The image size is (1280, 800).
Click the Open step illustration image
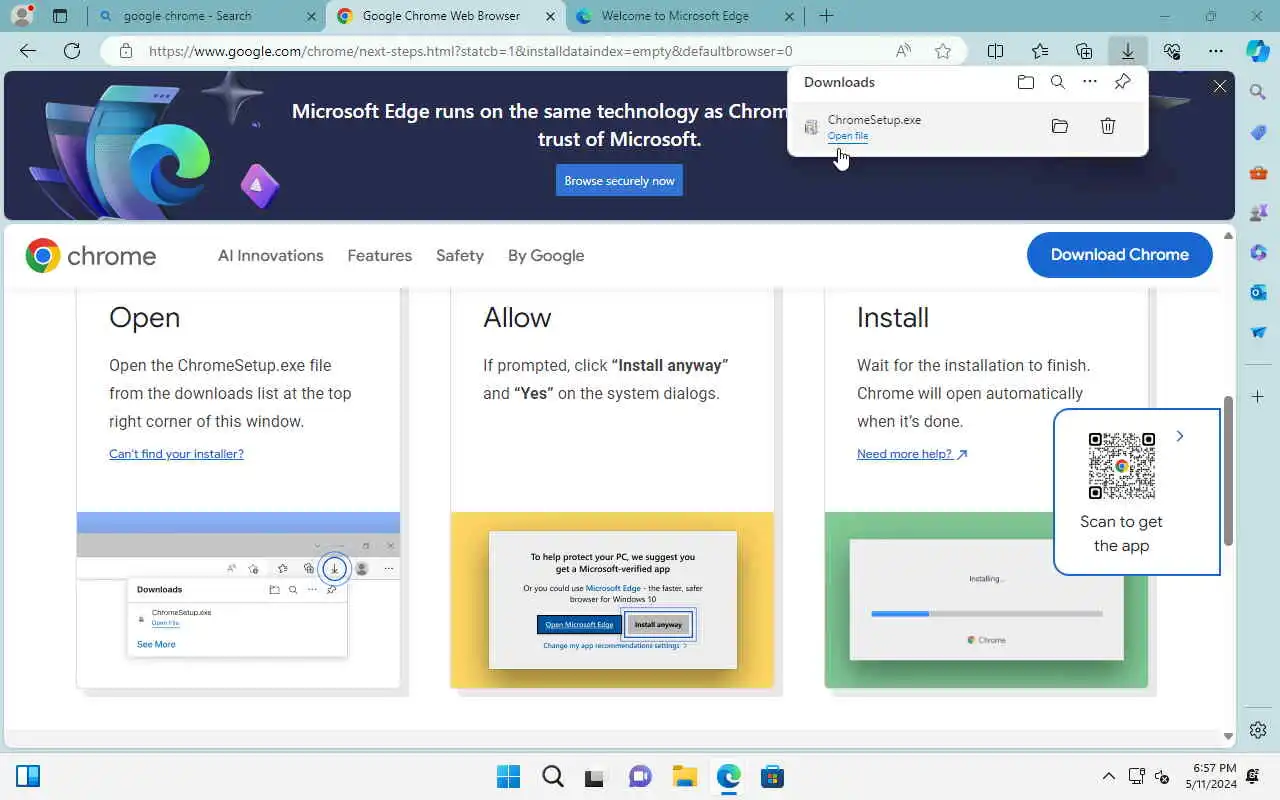[x=238, y=600]
